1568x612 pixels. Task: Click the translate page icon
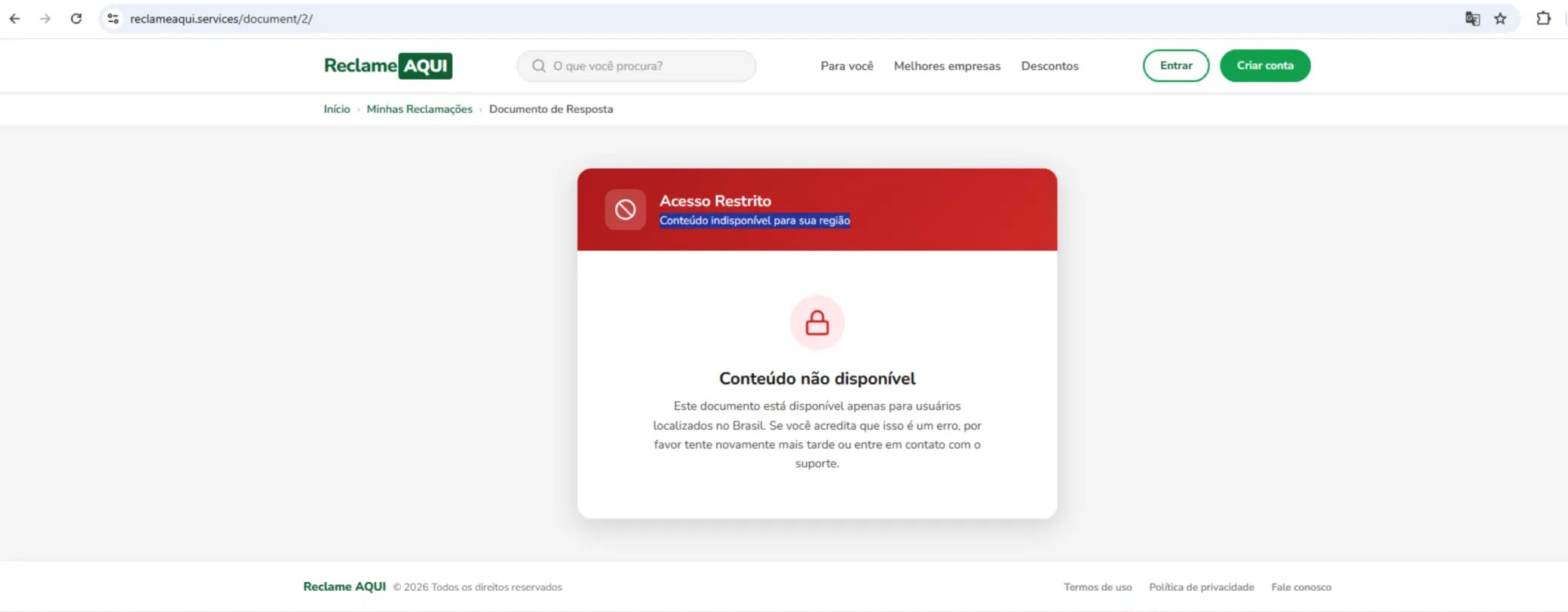pos(1472,19)
